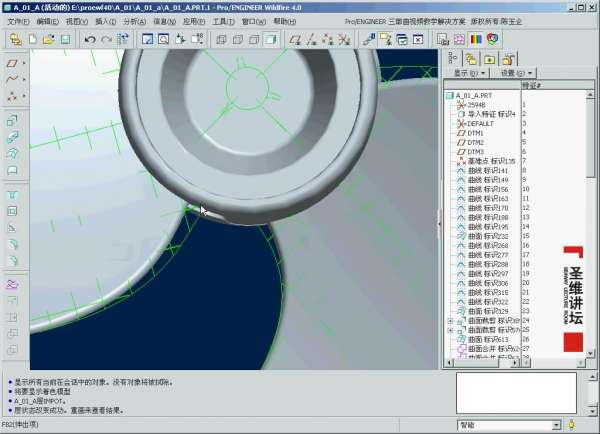Switch to the folder browser navigator tab
Viewport: 600px width, 434px height.
471,59
